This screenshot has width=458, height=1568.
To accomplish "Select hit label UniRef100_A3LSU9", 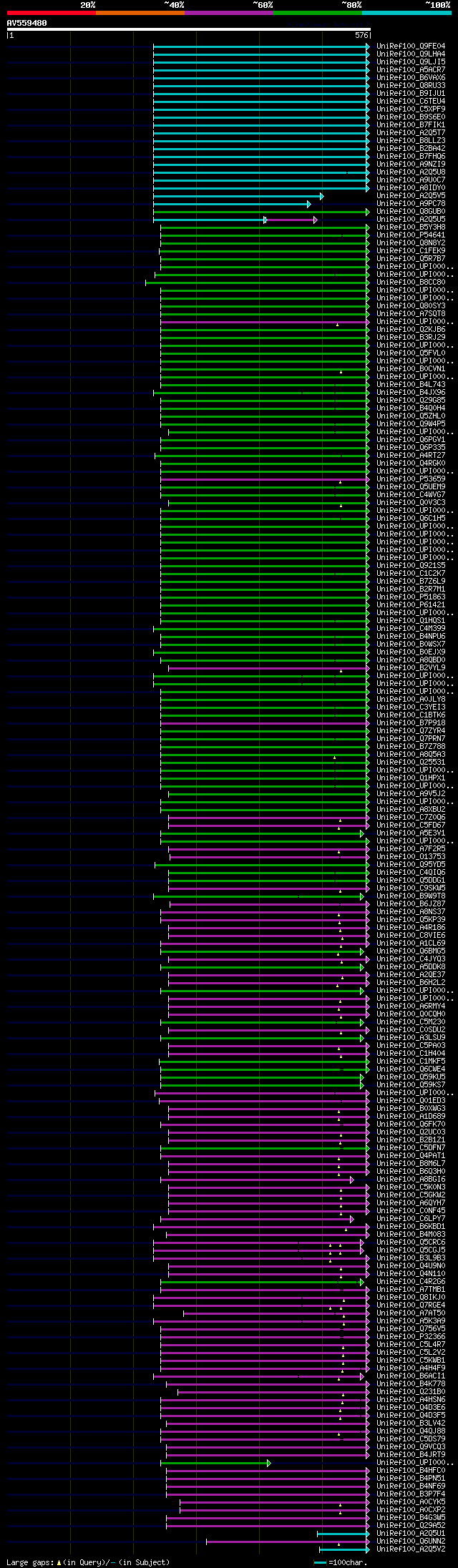I will click(x=411, y=1038).
